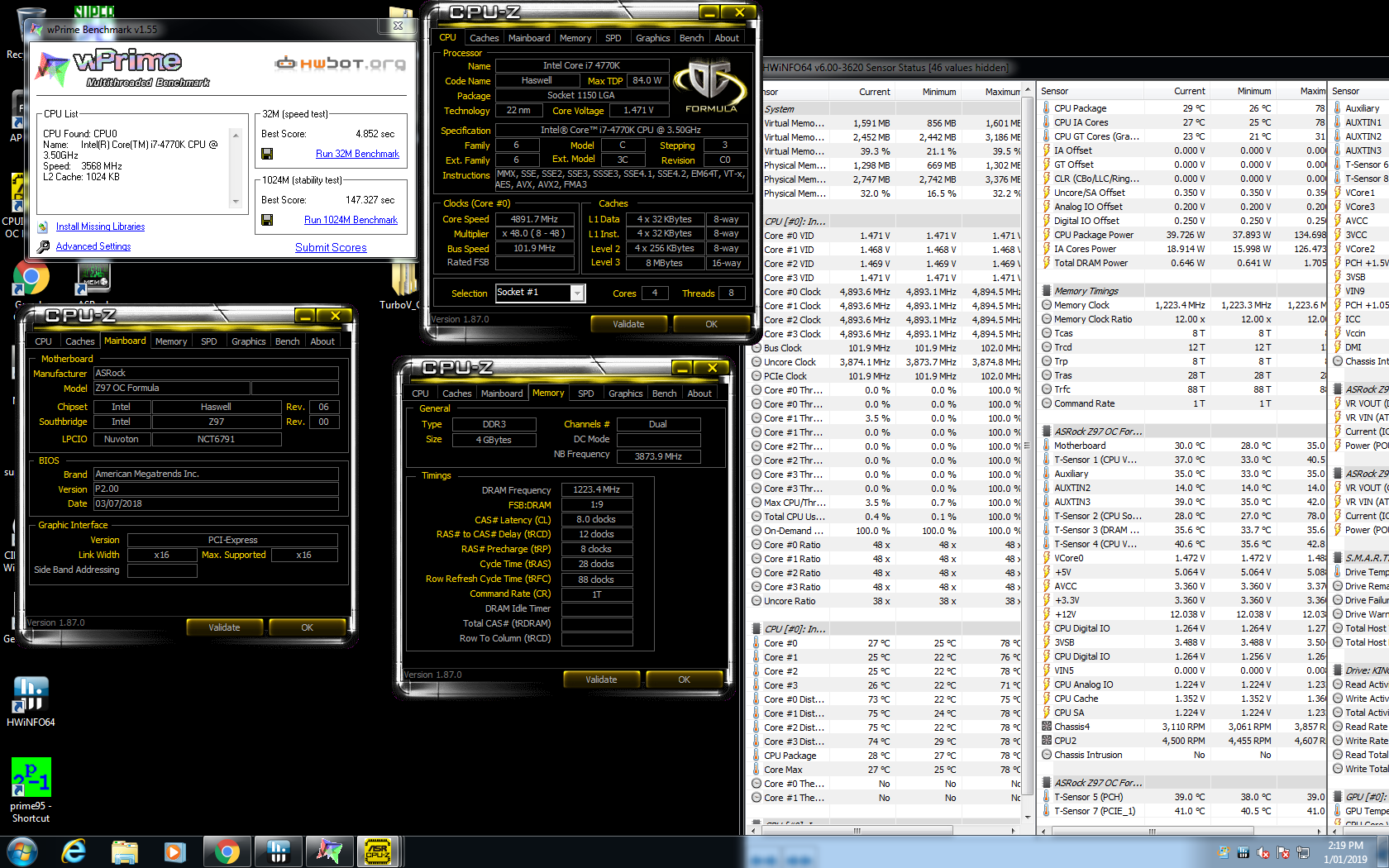The width and height of the screenshot is (1389, 868).
Task: Click the Run 32M Benchmark link
Action: 357,154
